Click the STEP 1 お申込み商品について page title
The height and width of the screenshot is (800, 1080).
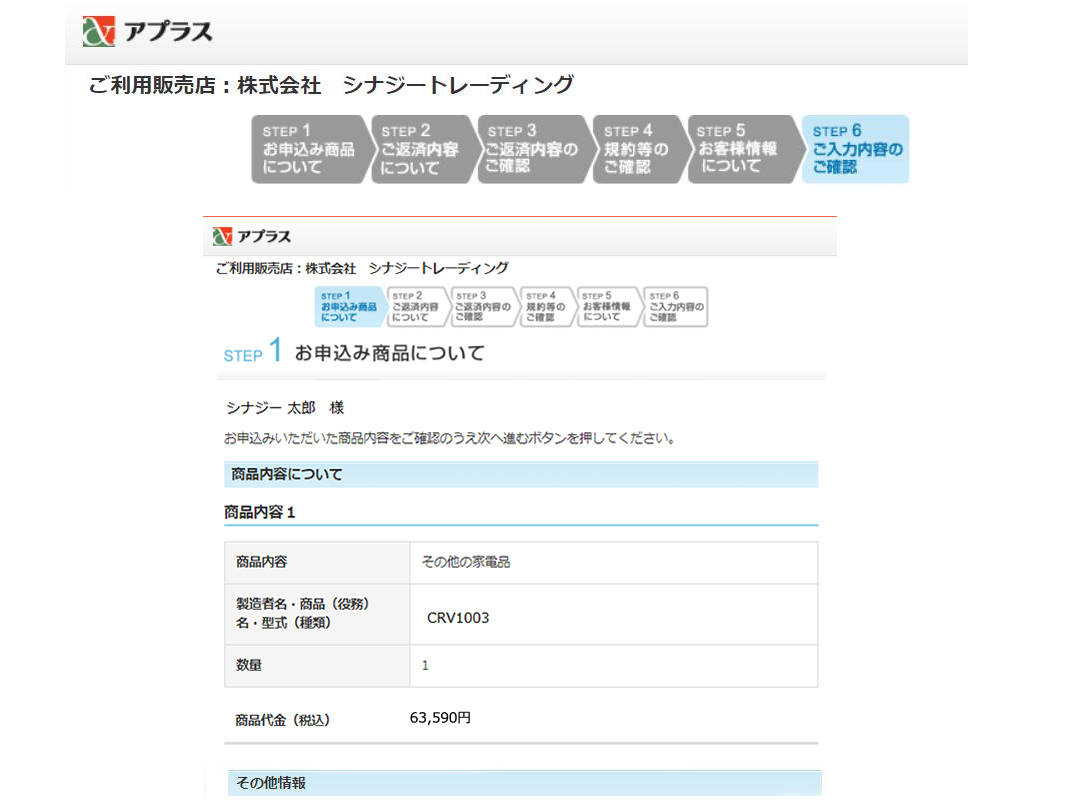click(354, 351)
